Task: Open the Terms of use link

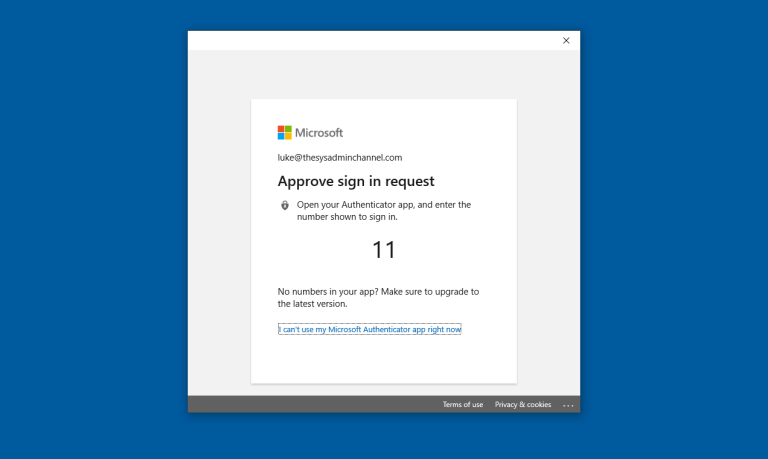Action: pyautogui.click(x=463, y=405)
